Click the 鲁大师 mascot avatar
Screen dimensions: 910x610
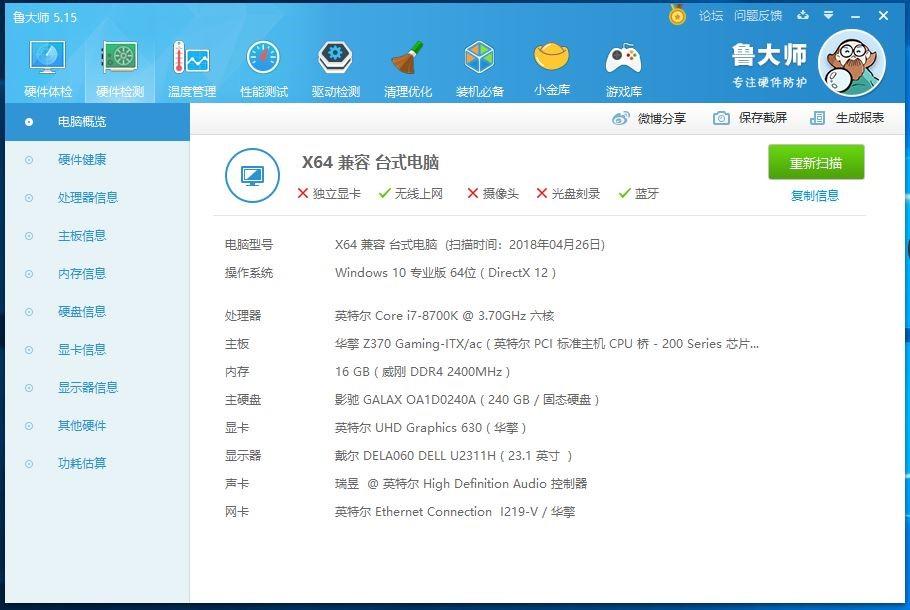[851, 63]
